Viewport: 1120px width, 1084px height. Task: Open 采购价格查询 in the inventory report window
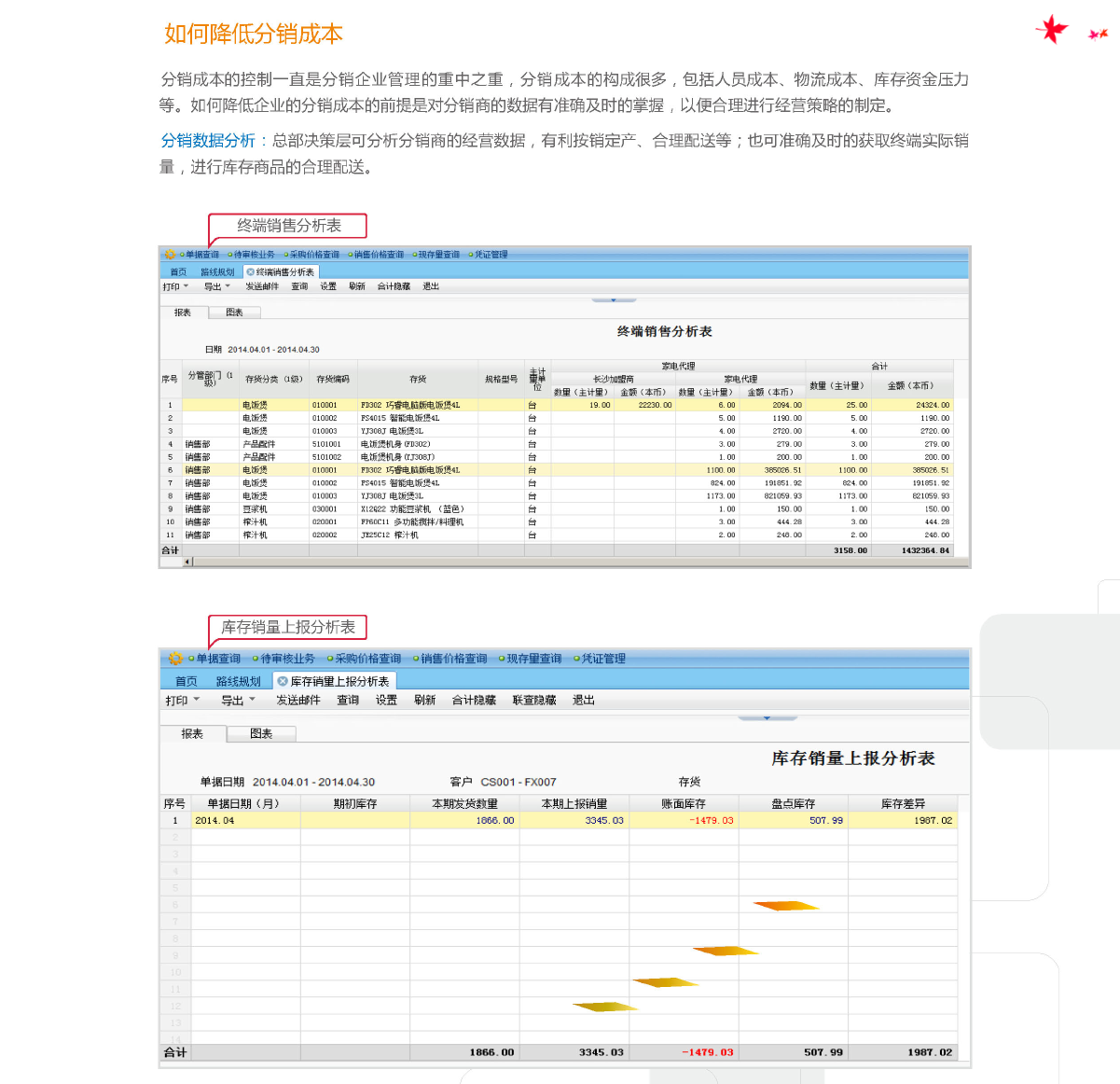pyautogui.click(x=367, y=659)
